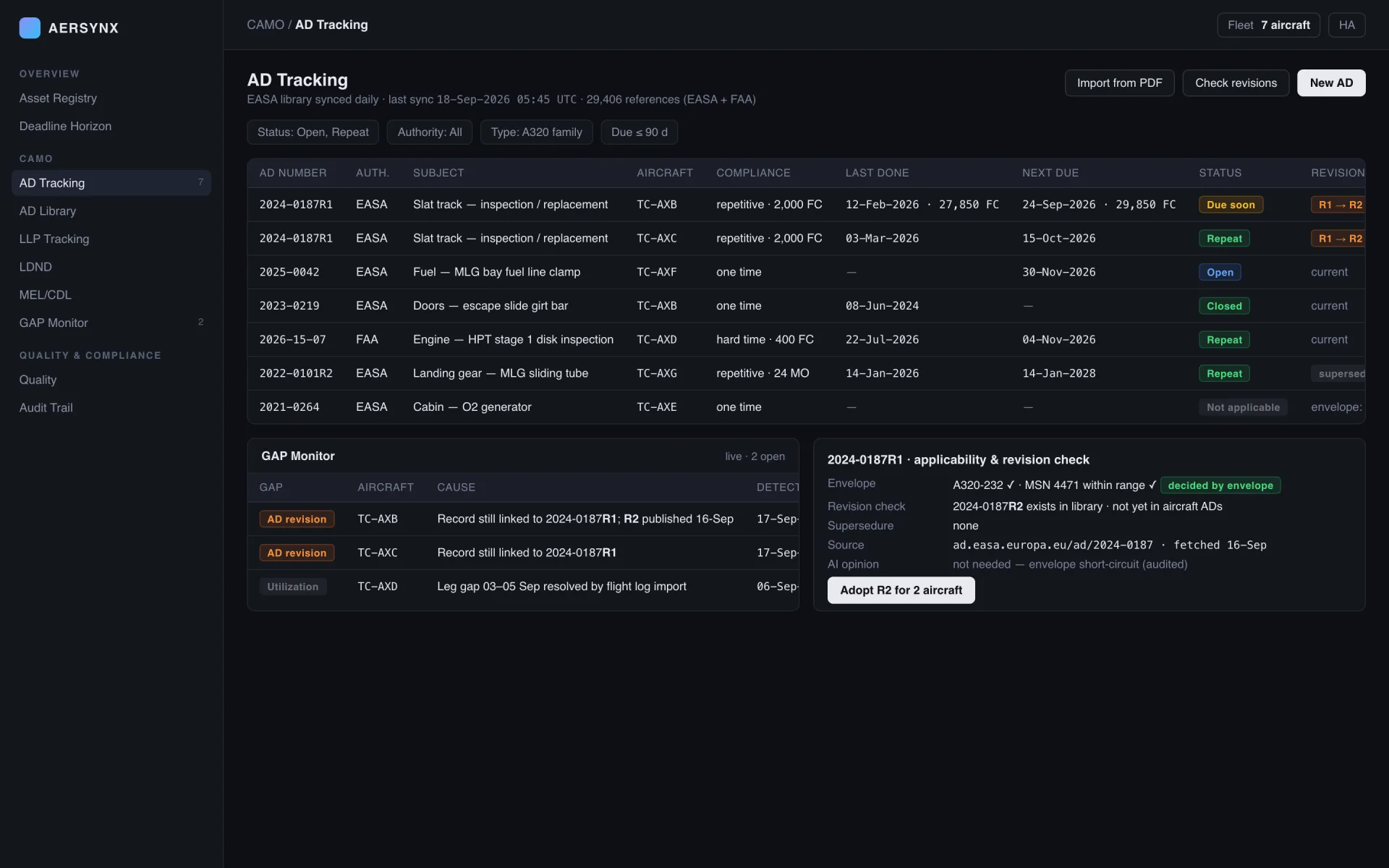This screenshot has height=868, width=1389.
Task: Click 'hard time · 400 FC' compliance cell
Action: tap(765, 340)
